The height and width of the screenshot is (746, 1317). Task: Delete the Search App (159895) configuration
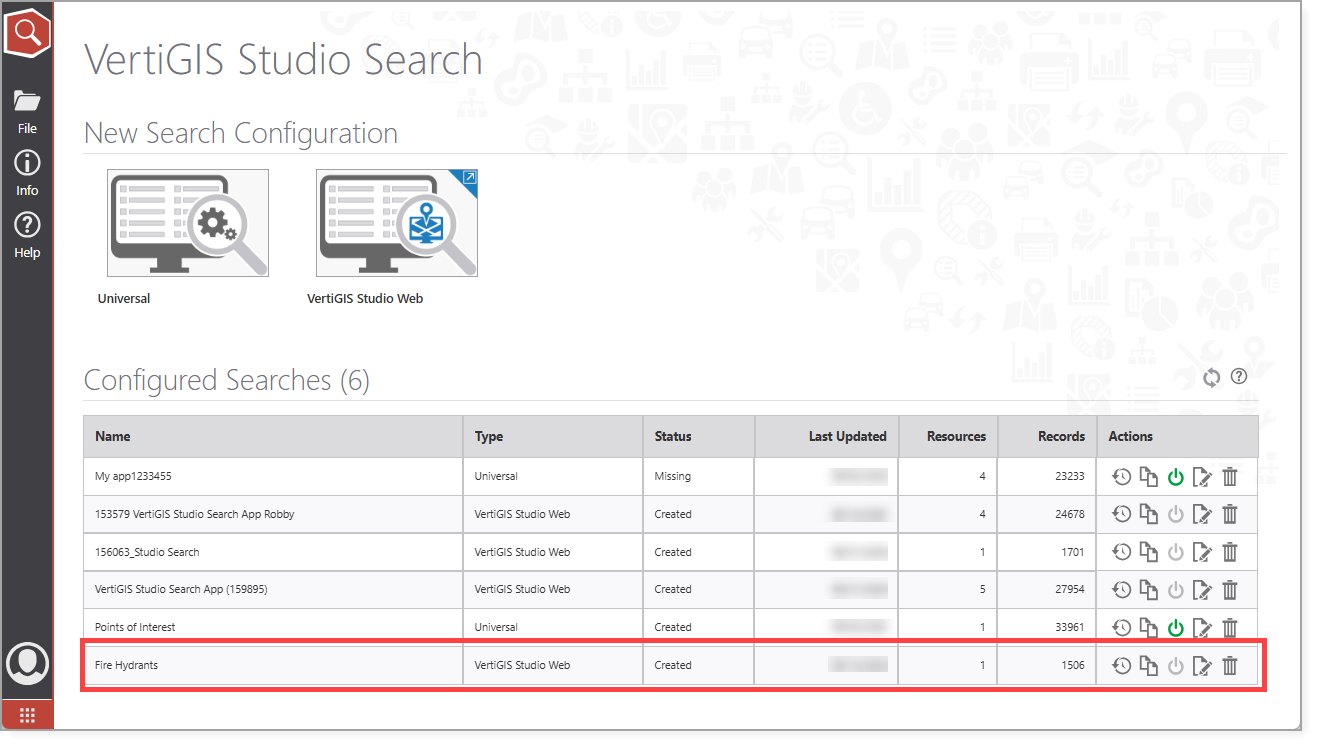(x=1230, y=590)
